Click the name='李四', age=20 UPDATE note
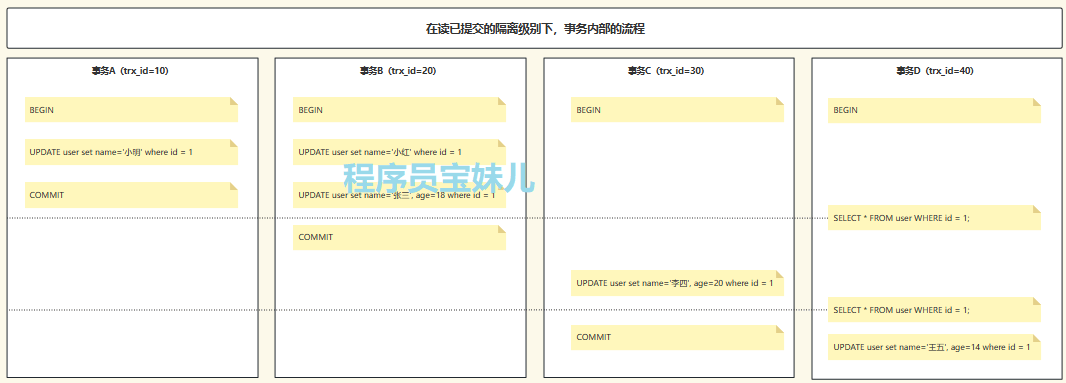Image resolution: width=1066 pixels, height=383 pixels. pyautogui.click(x=677, y=283)
